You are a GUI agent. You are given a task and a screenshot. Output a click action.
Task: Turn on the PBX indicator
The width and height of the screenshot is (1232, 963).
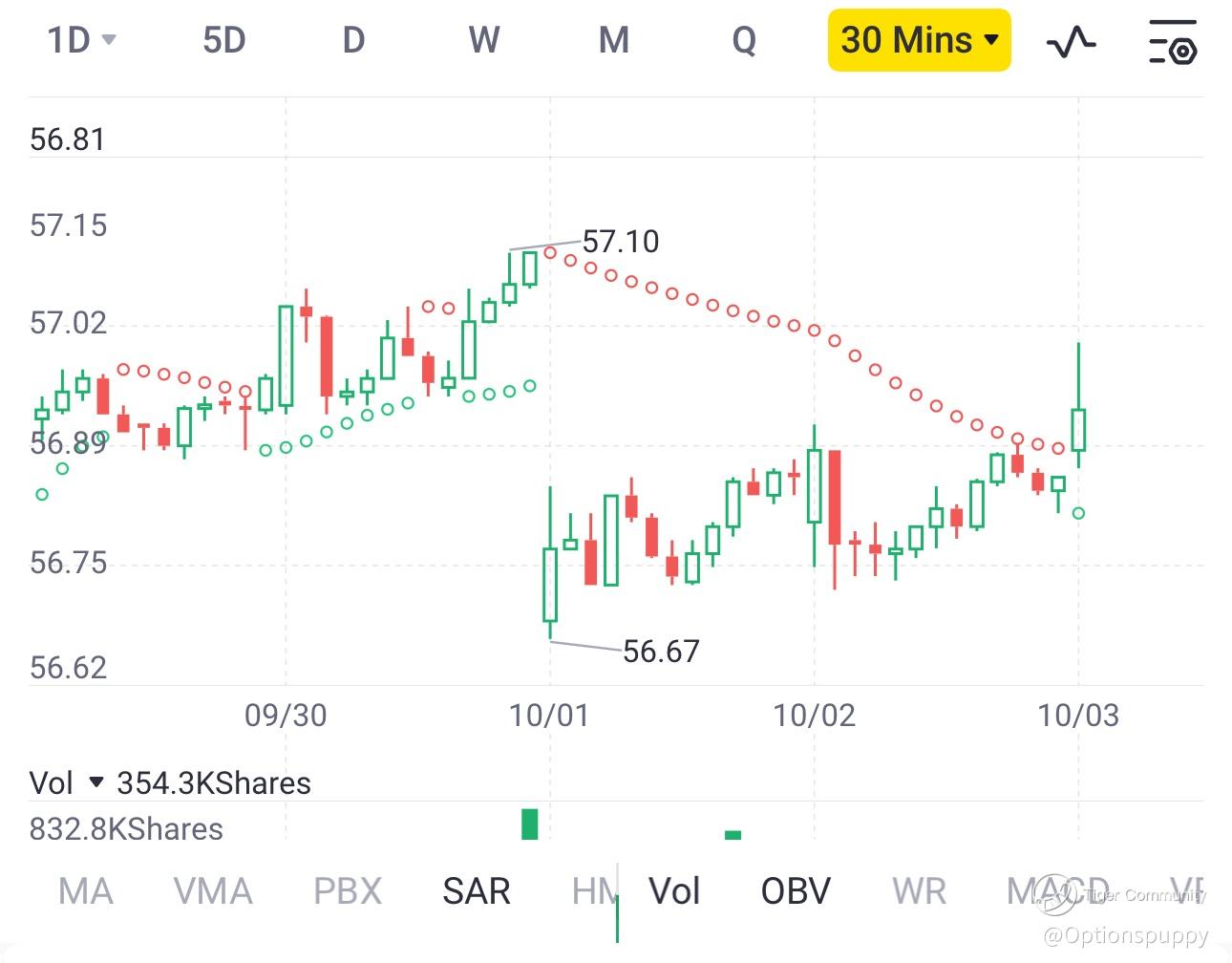(x=348, y=891)
